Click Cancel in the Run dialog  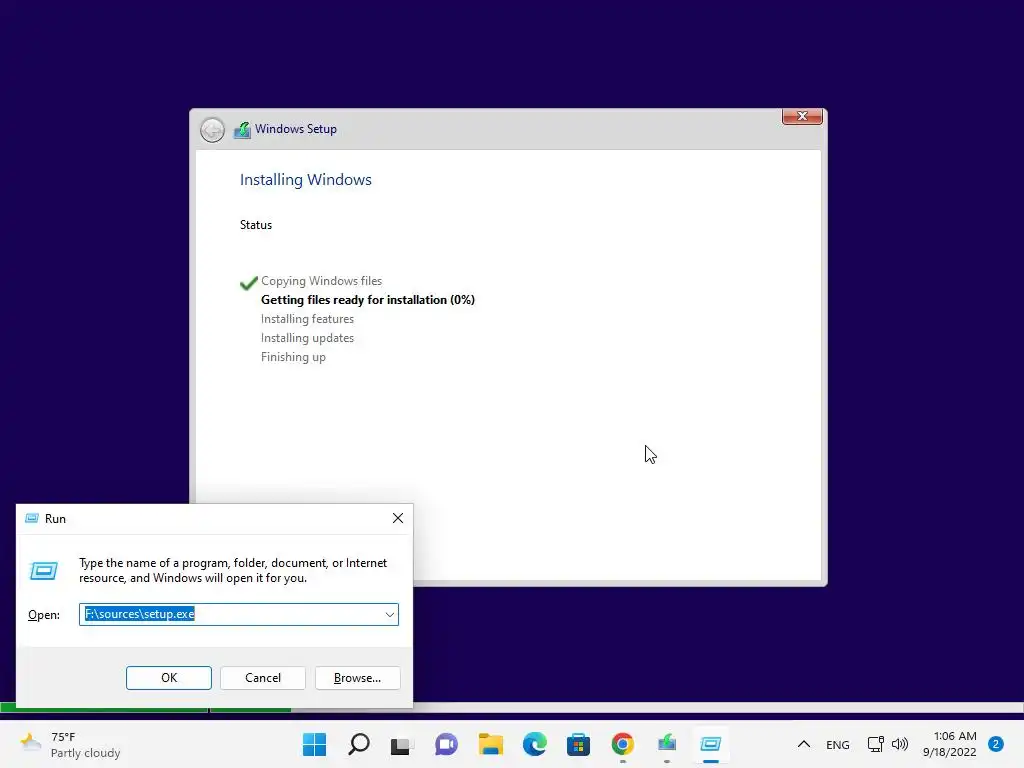pyautogui.click(x=263, y=678)
